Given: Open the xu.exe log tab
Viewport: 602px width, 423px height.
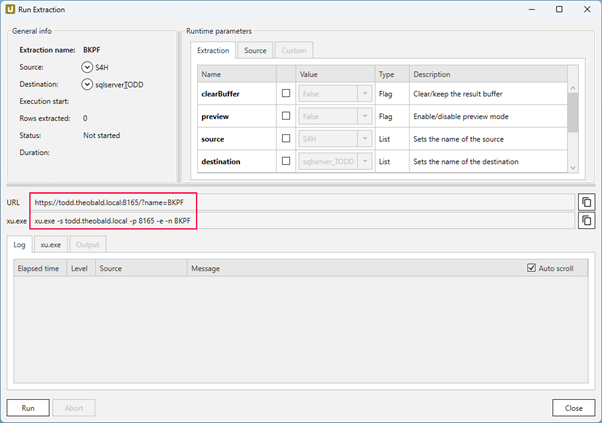Looking at the screenshot, I should [50, 244].
